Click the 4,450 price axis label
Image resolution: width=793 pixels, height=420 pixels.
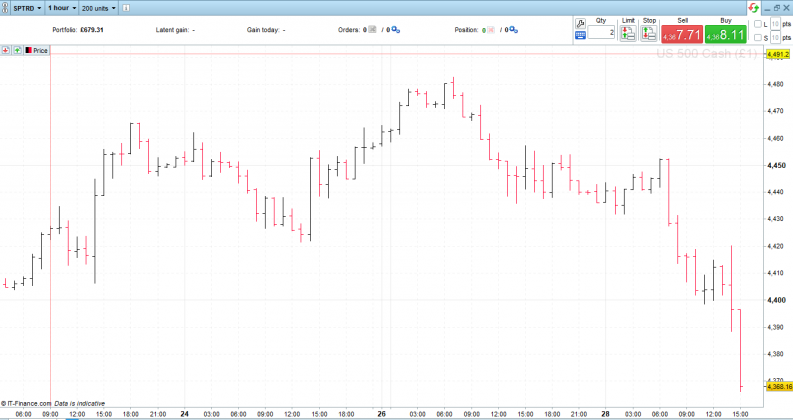pos(776,165)
